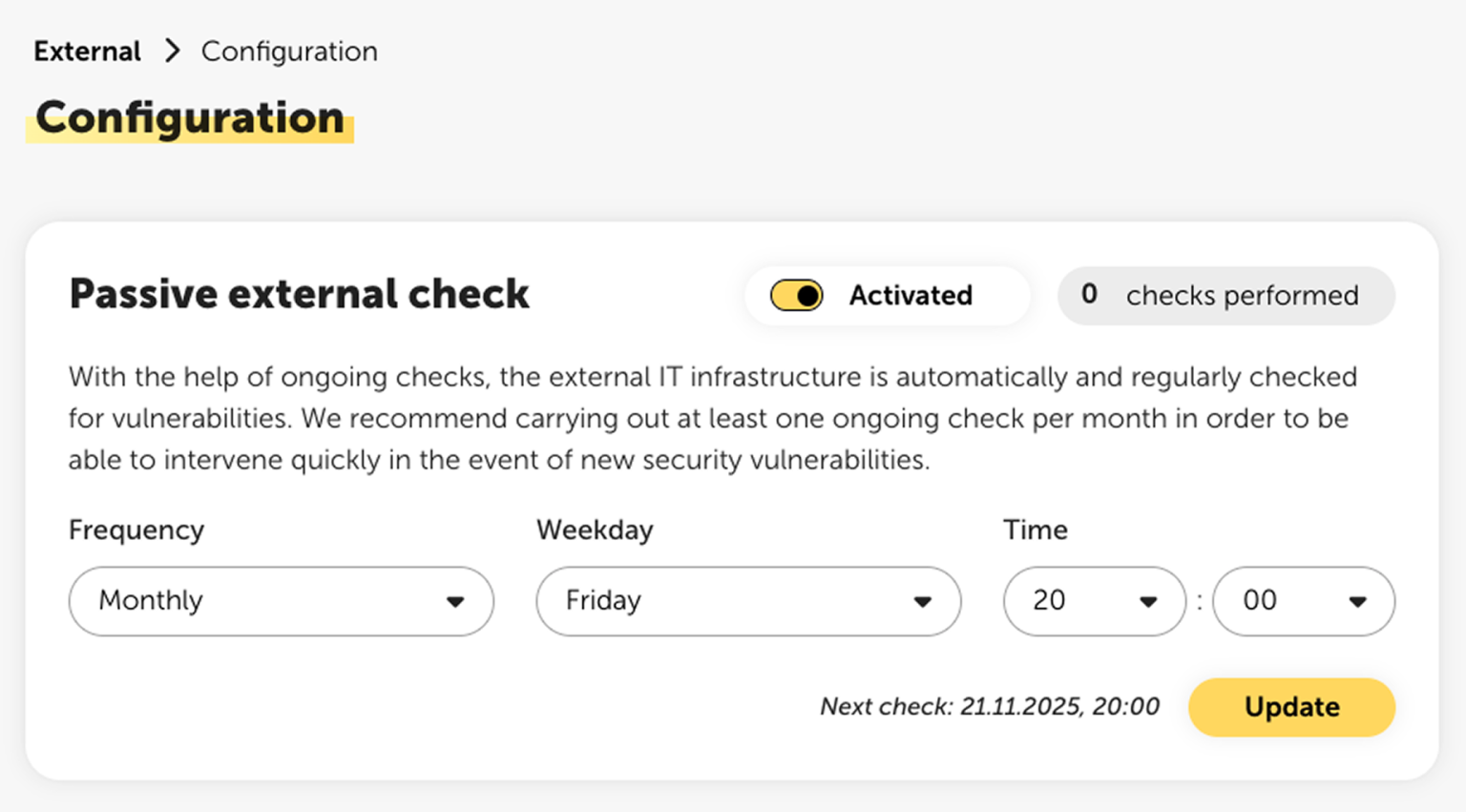Screen dimensions: 1466x812
Task: Click the yellow toggle slider circle
Action: pyautogui.click(x=806, y=296)
